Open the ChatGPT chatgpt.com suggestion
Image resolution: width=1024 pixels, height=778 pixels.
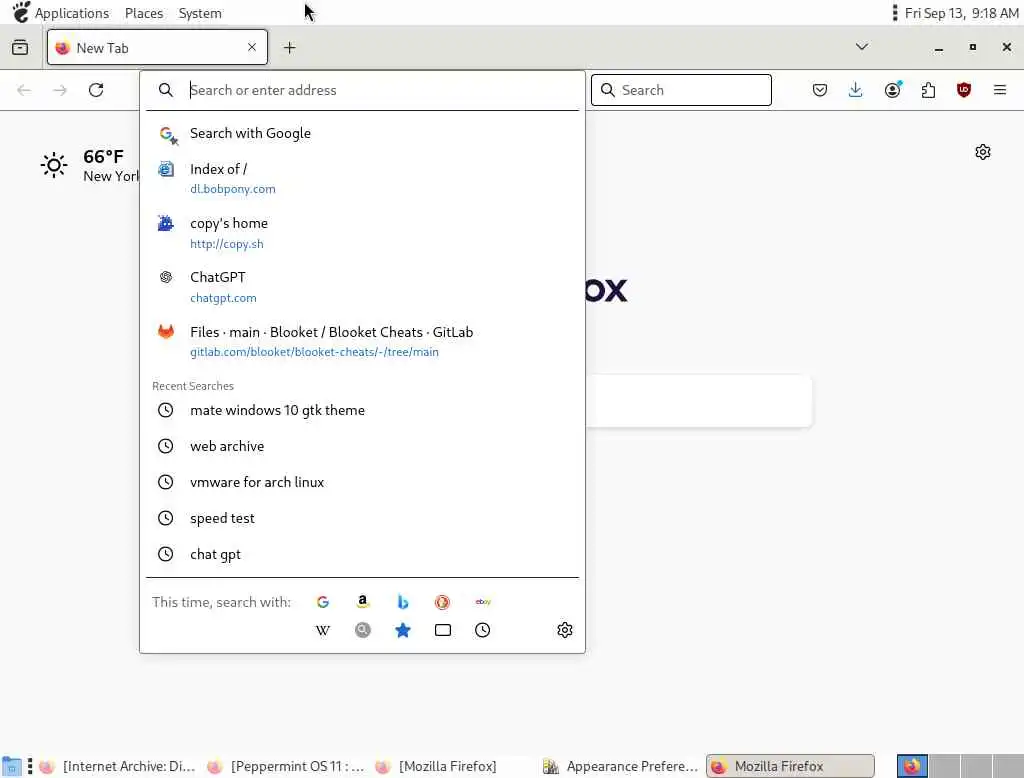click(362, 287)
